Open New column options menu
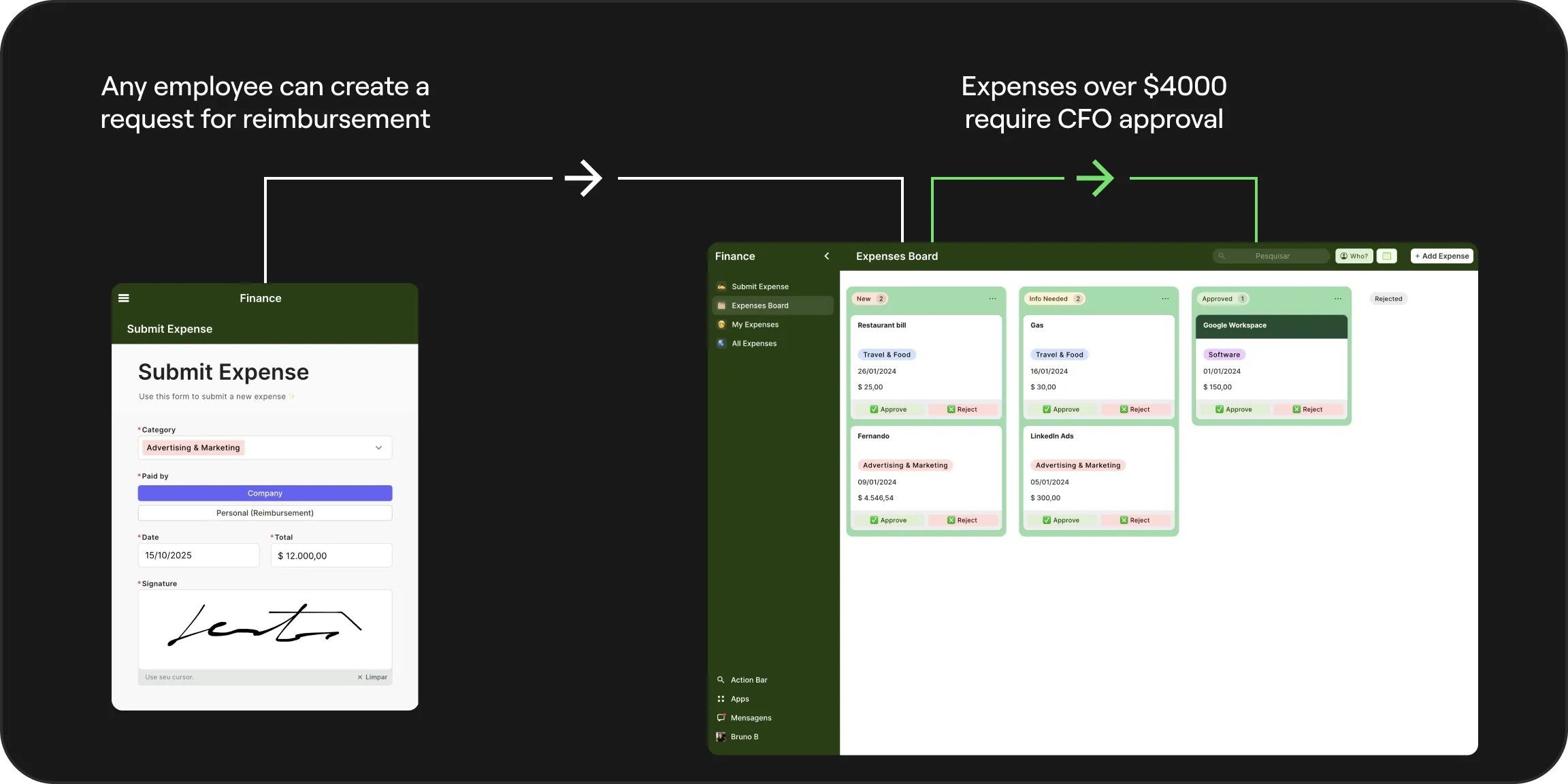The width and height of the screenshot is (1568, 784). pos(992,299)
